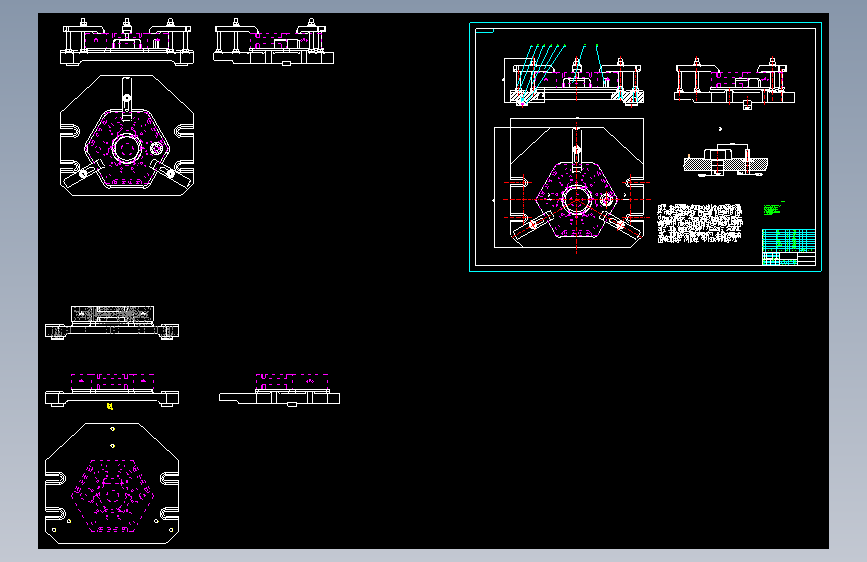Click the small circle right of the center bore

point(156,148)
